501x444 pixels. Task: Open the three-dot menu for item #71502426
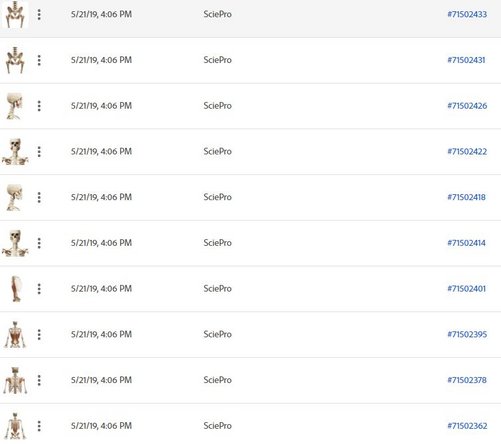pyautogui.click(x=39, y=106)
